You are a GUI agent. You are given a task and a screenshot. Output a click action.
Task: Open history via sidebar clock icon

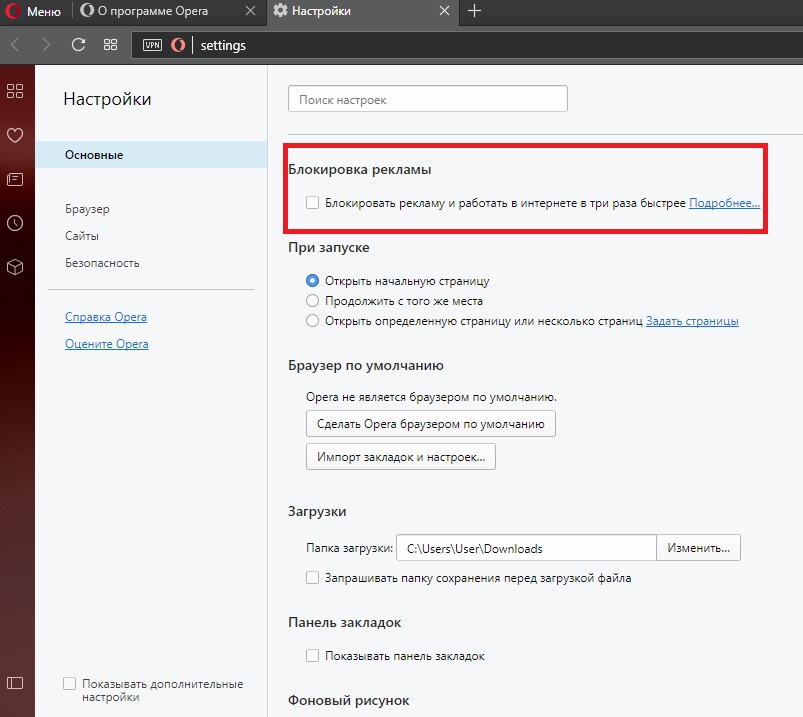tap(15, 223)
